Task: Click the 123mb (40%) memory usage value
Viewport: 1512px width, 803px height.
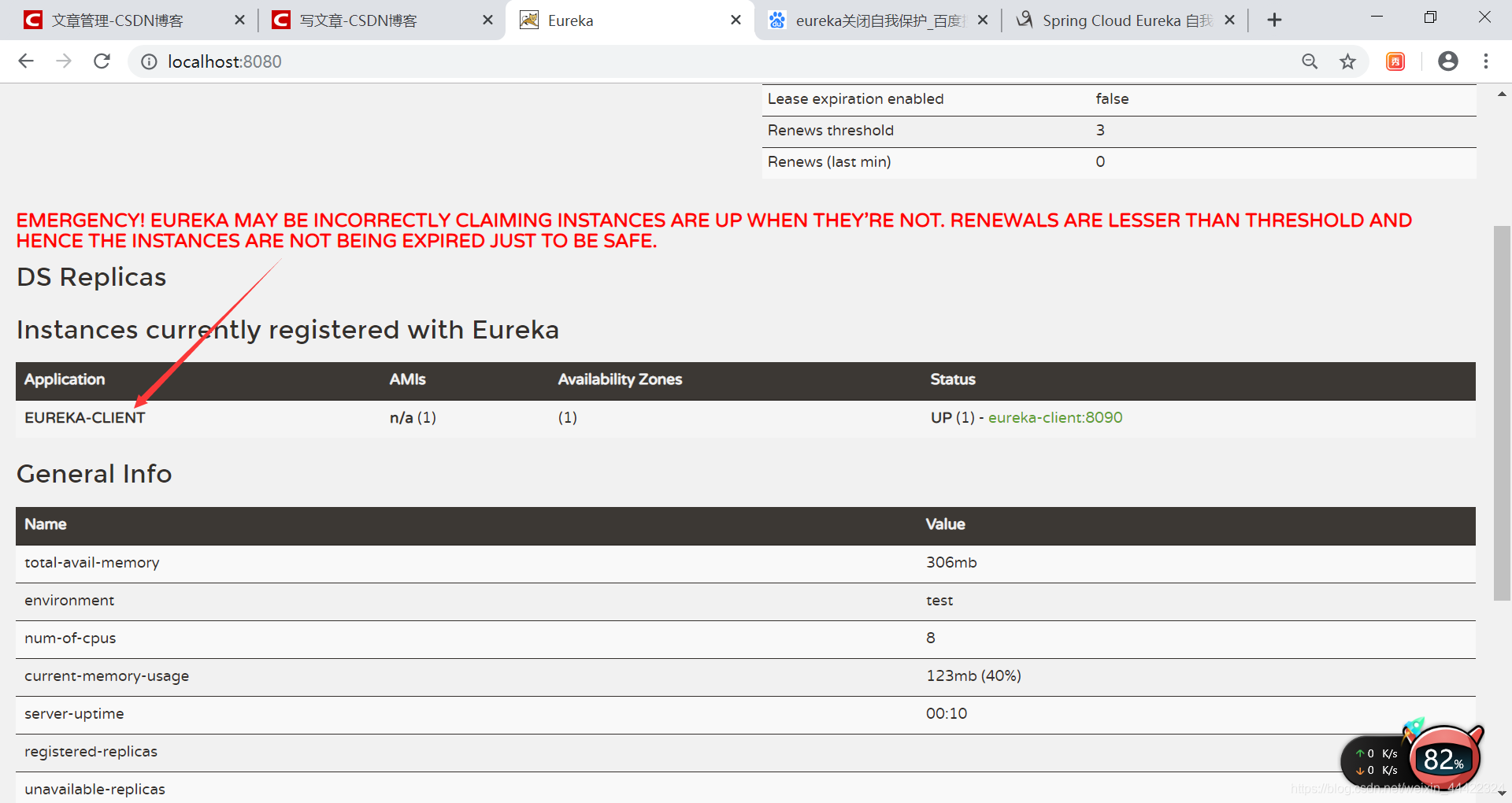Action: click(973, 676)
